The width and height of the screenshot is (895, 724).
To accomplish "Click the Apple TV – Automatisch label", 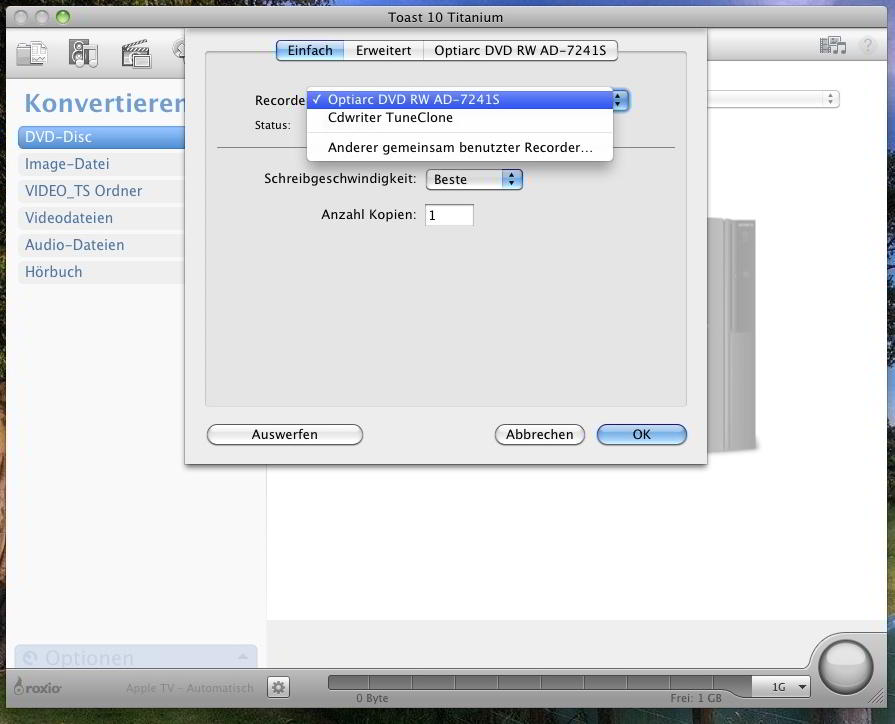I will tap(190, 688).
